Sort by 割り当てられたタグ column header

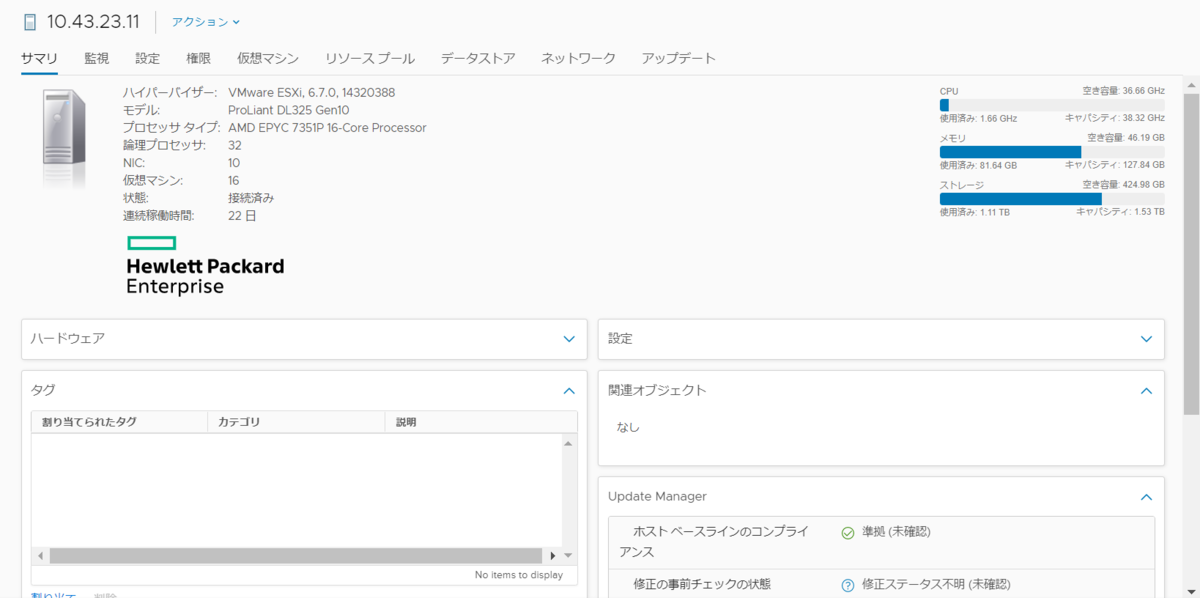click(119, 422)
